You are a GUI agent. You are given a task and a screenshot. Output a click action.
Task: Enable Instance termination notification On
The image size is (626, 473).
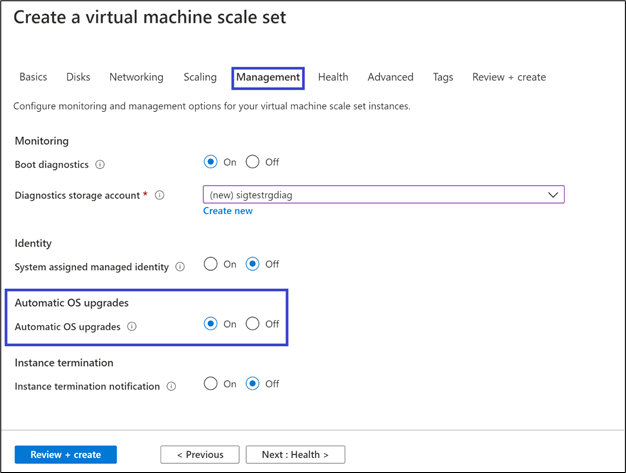click(x=211, y=384)
